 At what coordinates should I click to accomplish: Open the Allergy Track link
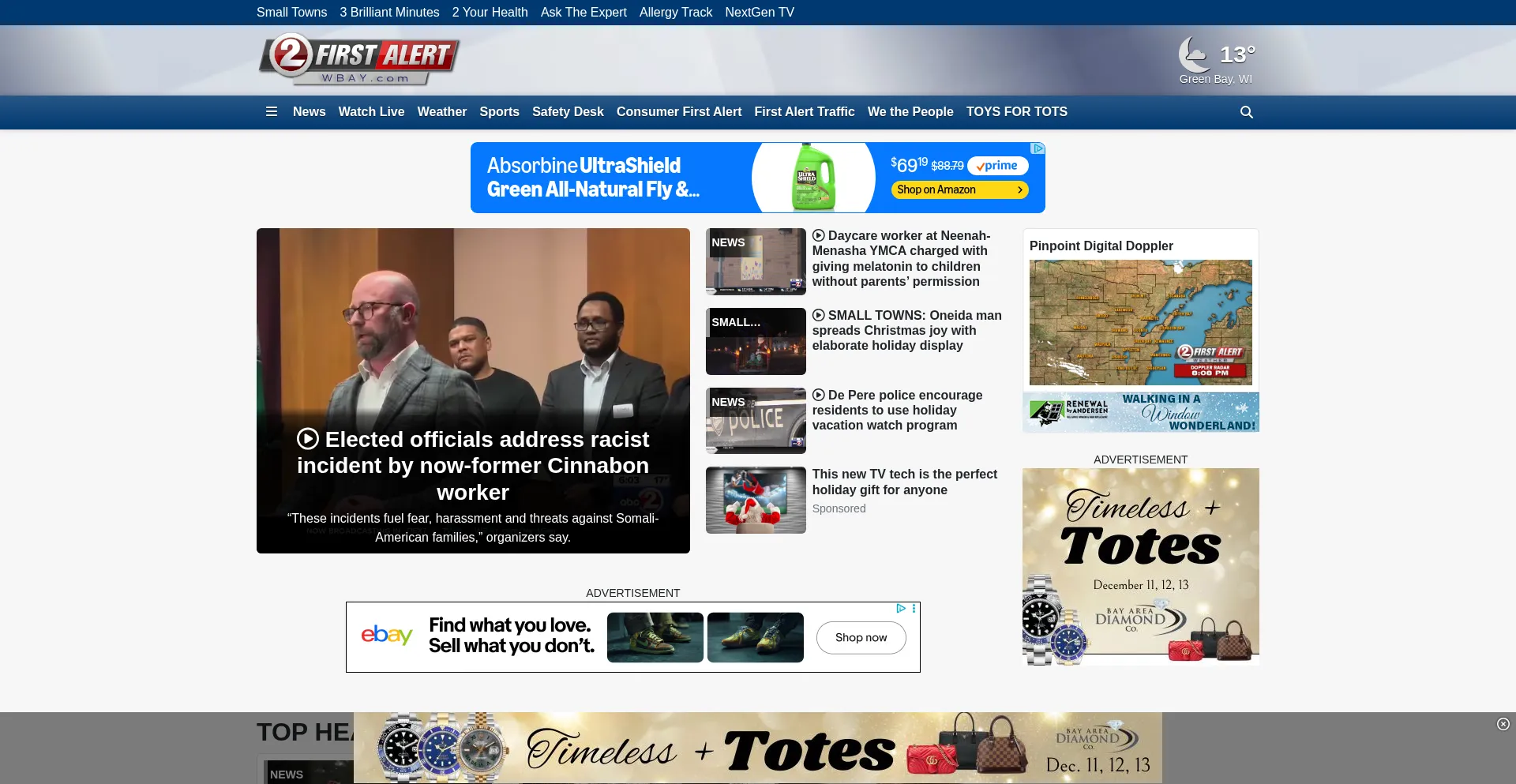click(675, 13)
